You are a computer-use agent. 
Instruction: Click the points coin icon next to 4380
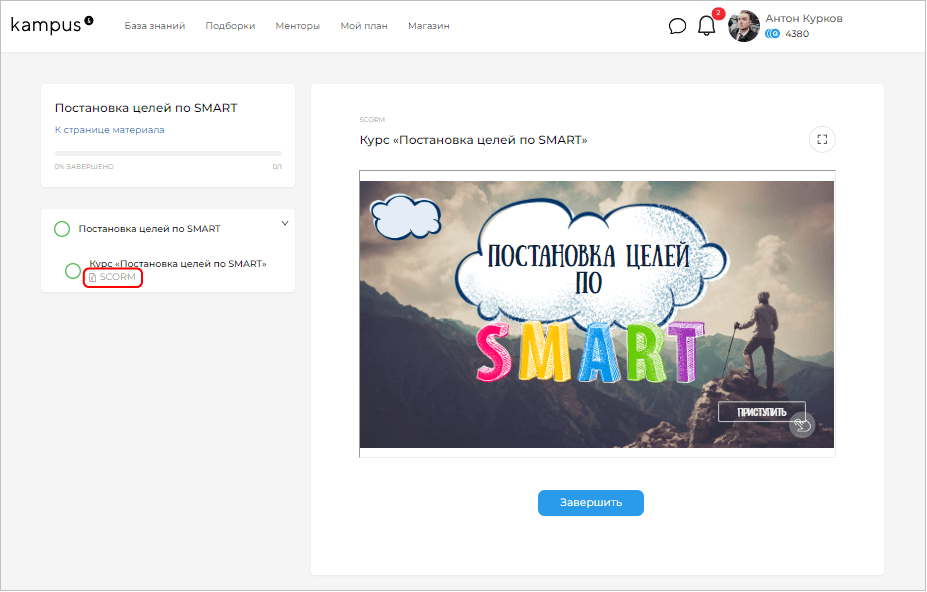coord(772,34)
